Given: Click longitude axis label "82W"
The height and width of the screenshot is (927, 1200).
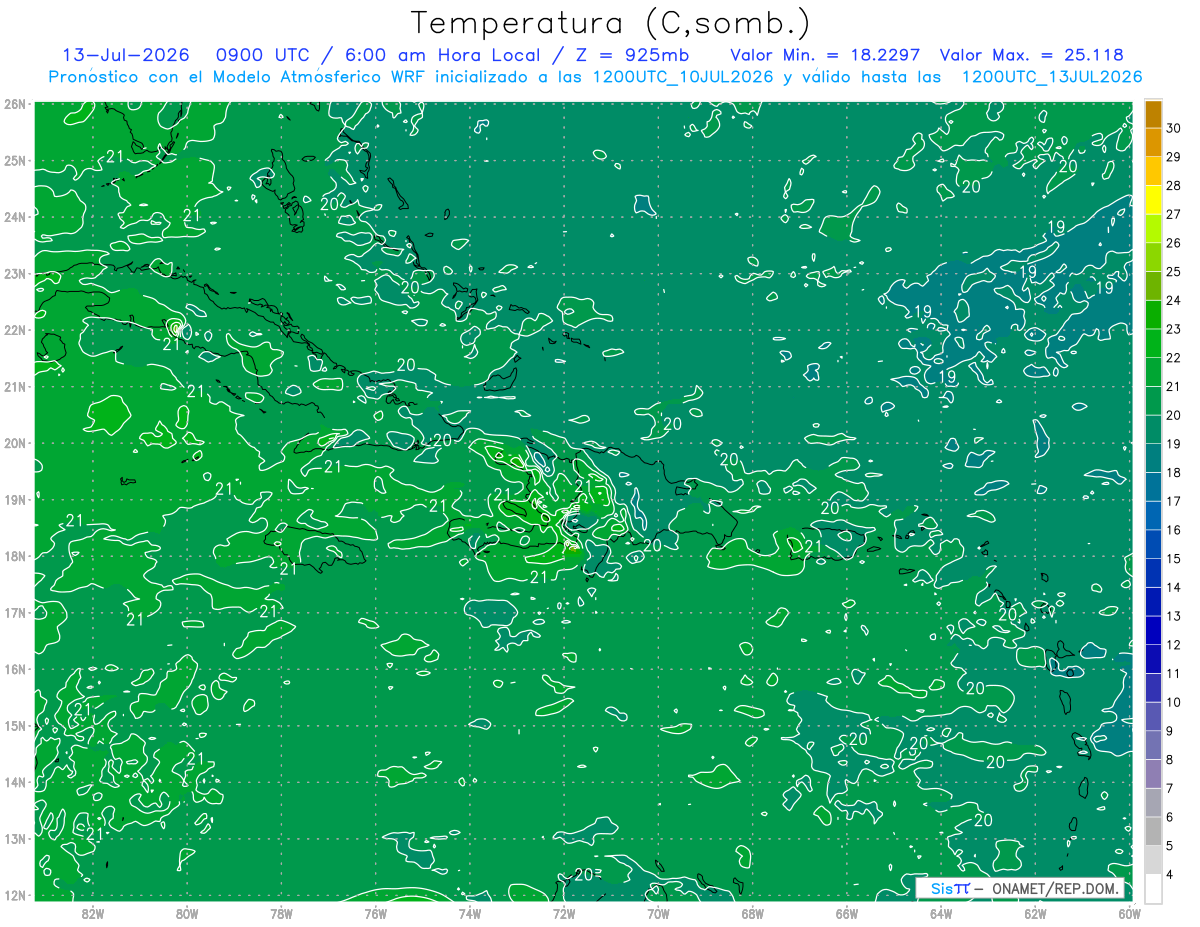Looking at the screenshot, I should (93, 913).
